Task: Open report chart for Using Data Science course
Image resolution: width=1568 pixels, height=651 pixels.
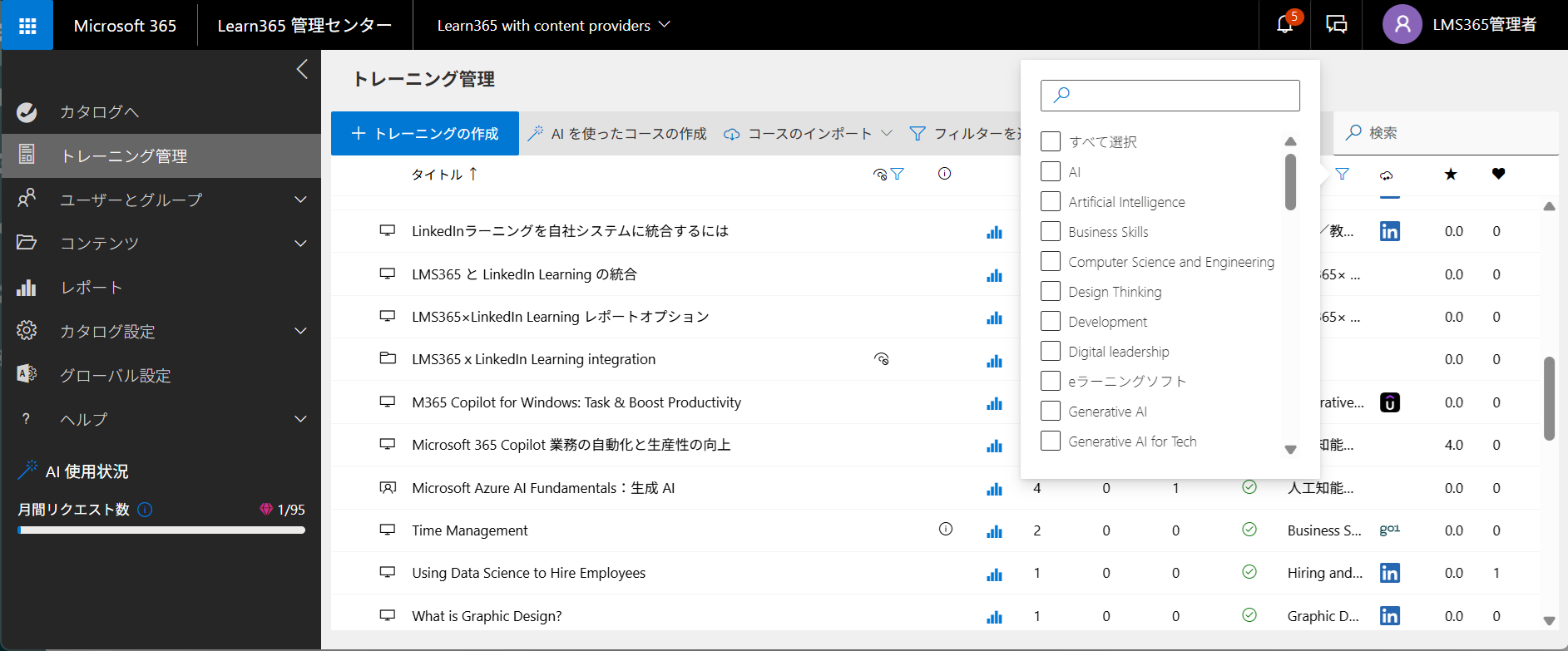Action: pos(994,574)
